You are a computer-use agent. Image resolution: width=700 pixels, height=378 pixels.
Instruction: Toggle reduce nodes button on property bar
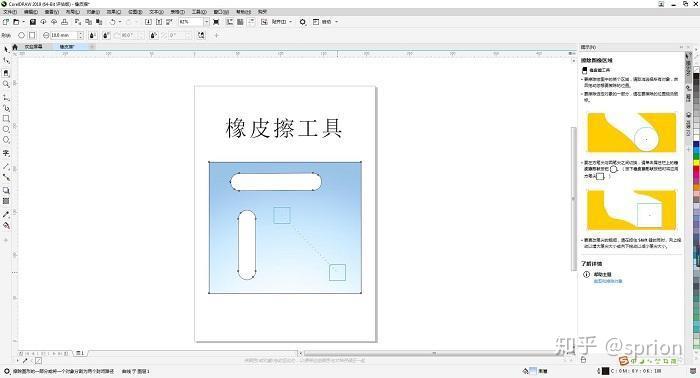(x=201, y=35)
